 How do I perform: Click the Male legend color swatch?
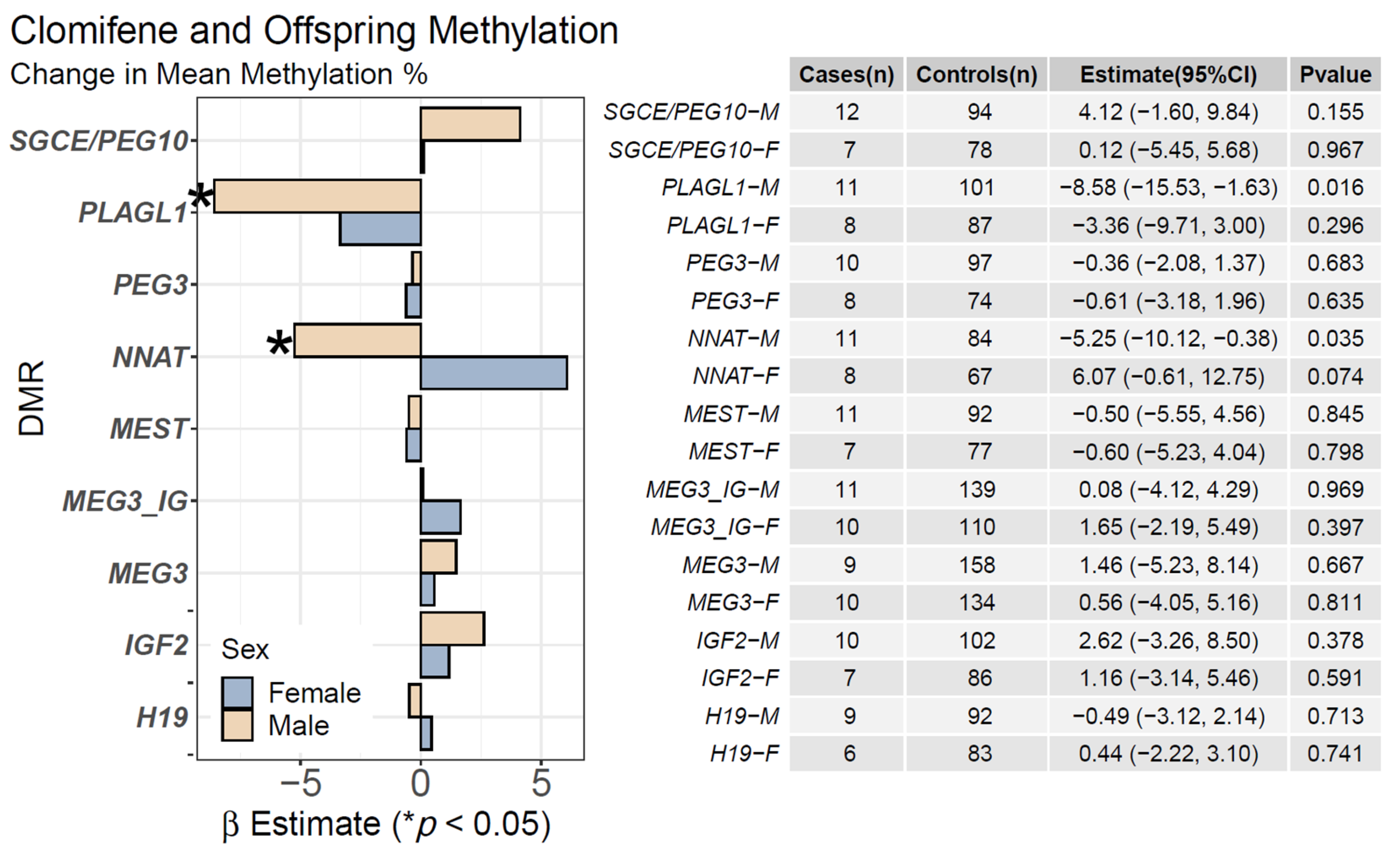(237, 726)
